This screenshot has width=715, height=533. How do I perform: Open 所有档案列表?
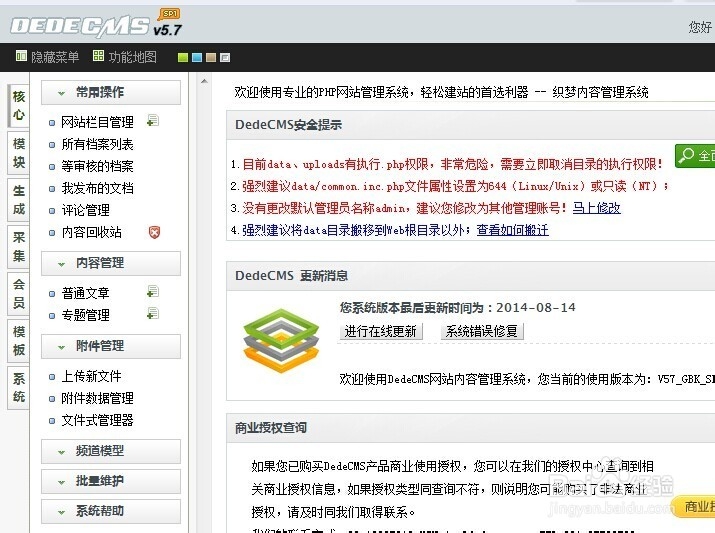click(97, 145)
